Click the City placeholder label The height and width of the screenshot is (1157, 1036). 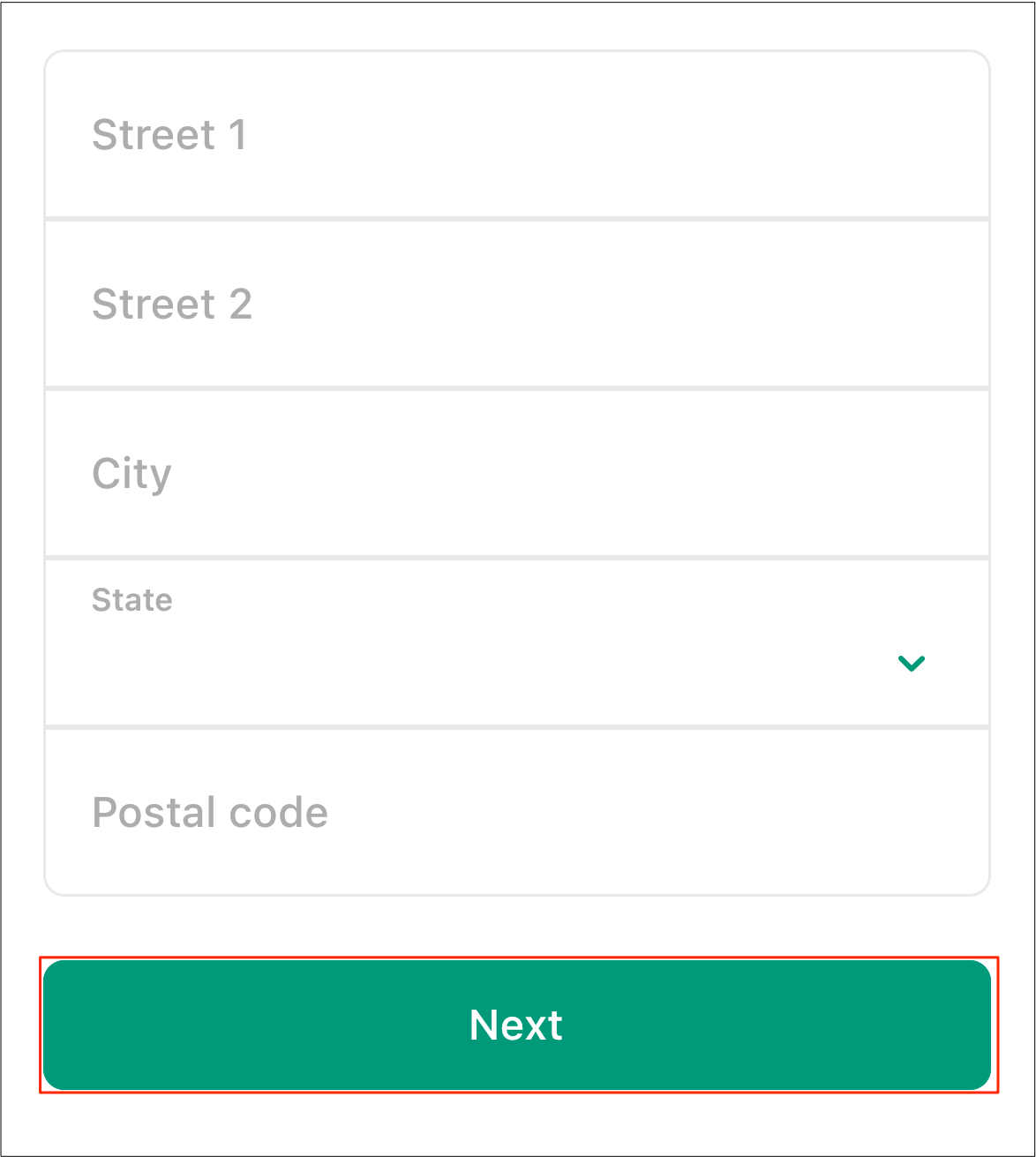tap(131, 475)
